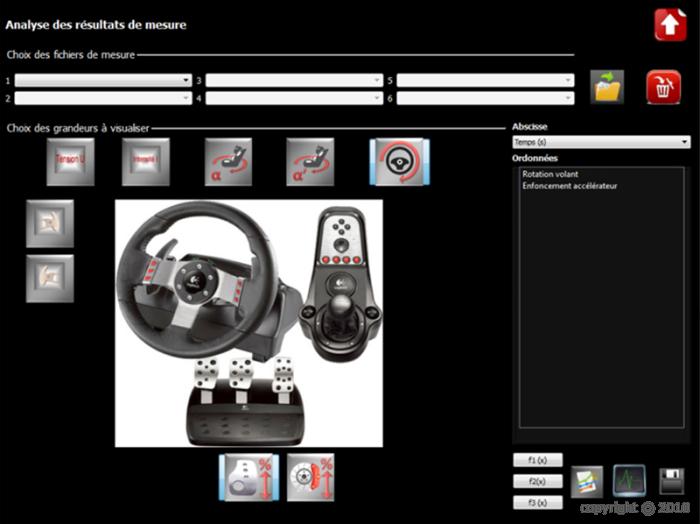Click the upper grey hand-gesture quantity button
Screen dimensions: 700x524
tap(50, 224)
